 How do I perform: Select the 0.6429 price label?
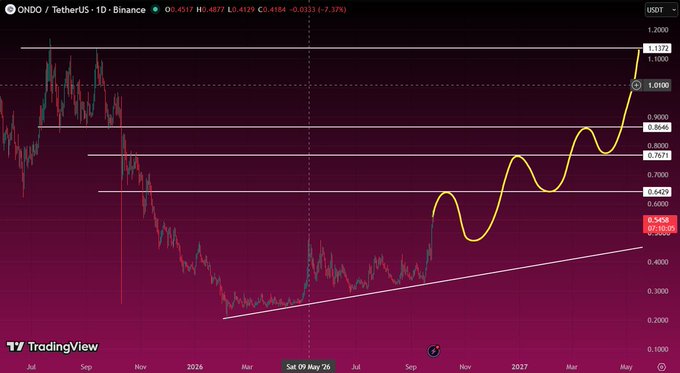[657, 191]
